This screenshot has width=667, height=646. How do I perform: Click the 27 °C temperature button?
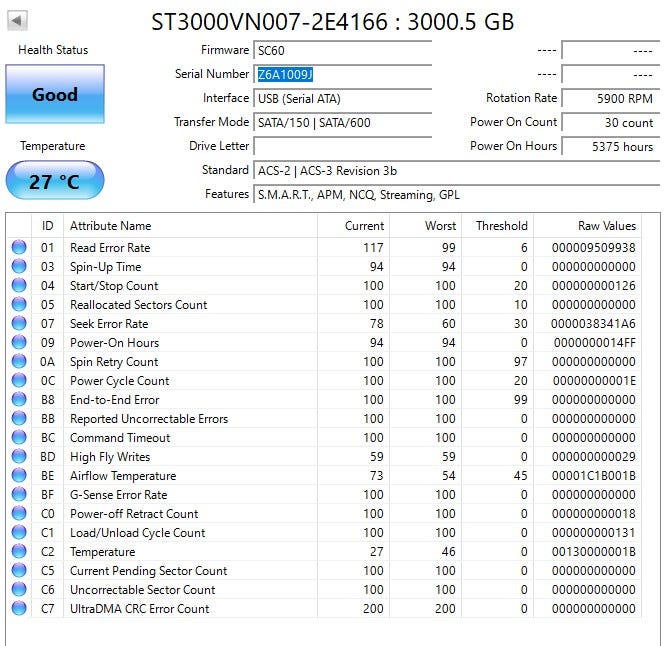click(54, 180)
